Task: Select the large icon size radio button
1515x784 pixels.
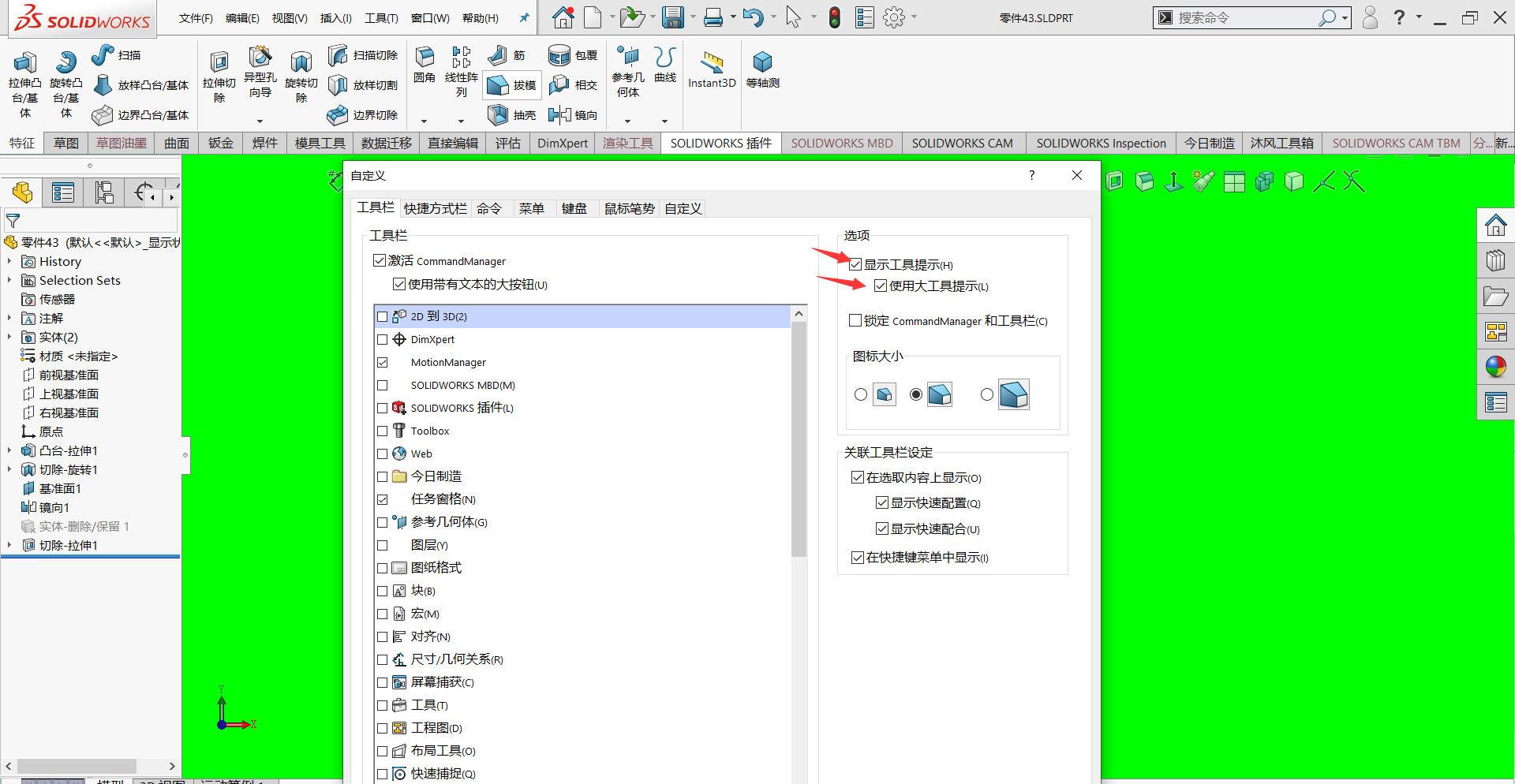Action: click(987, 394)
